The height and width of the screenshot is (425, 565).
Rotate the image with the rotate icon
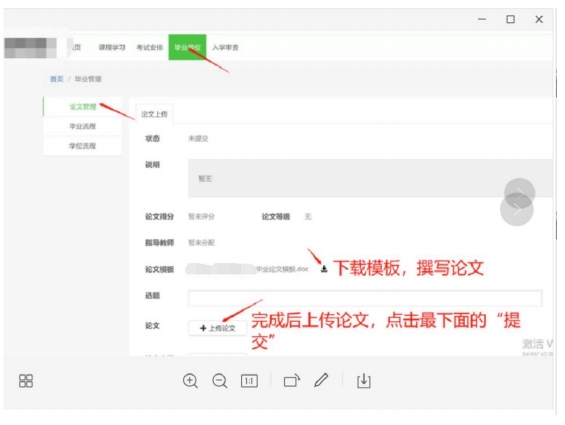pos(292,380)
